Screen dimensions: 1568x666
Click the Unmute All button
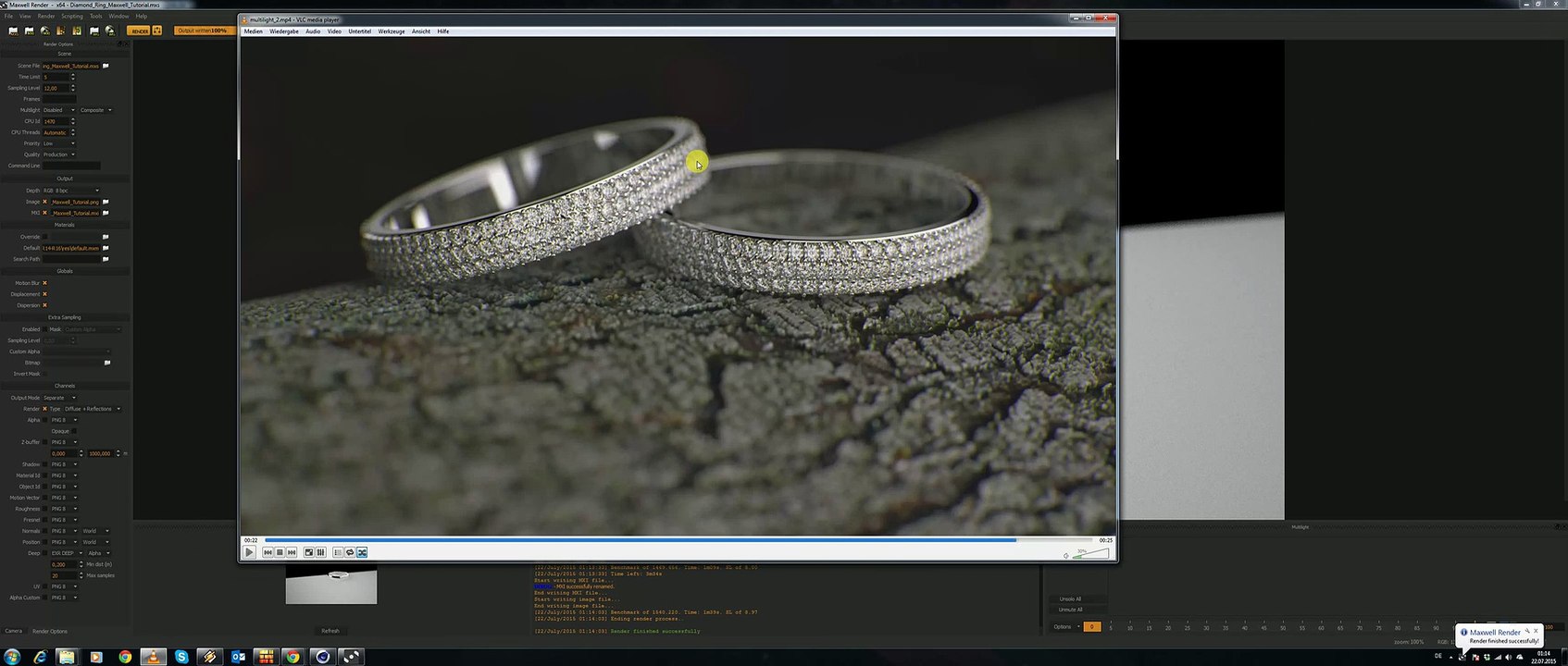[1070, 610]
